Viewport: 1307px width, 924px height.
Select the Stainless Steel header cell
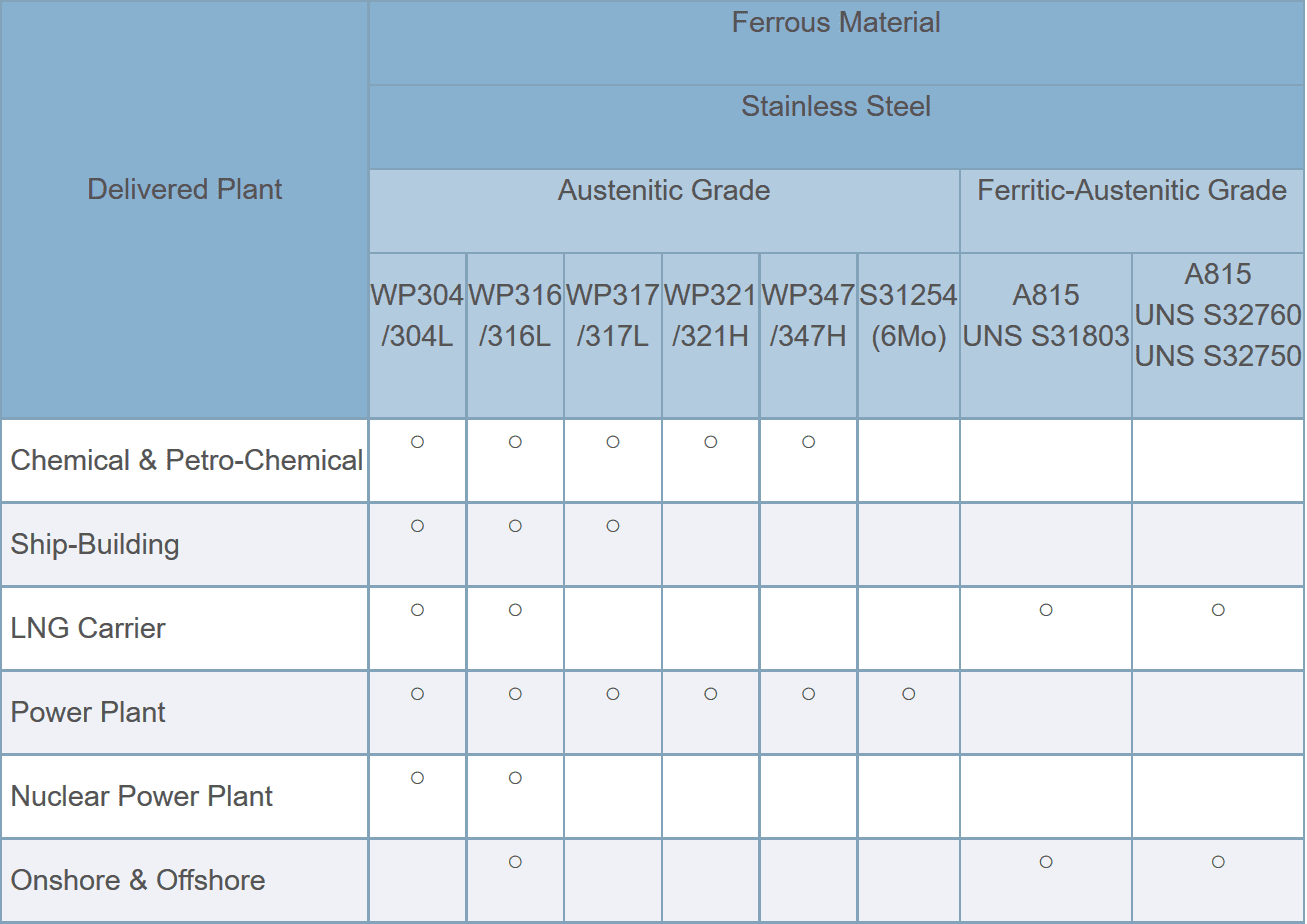click(x=836, y=106)
